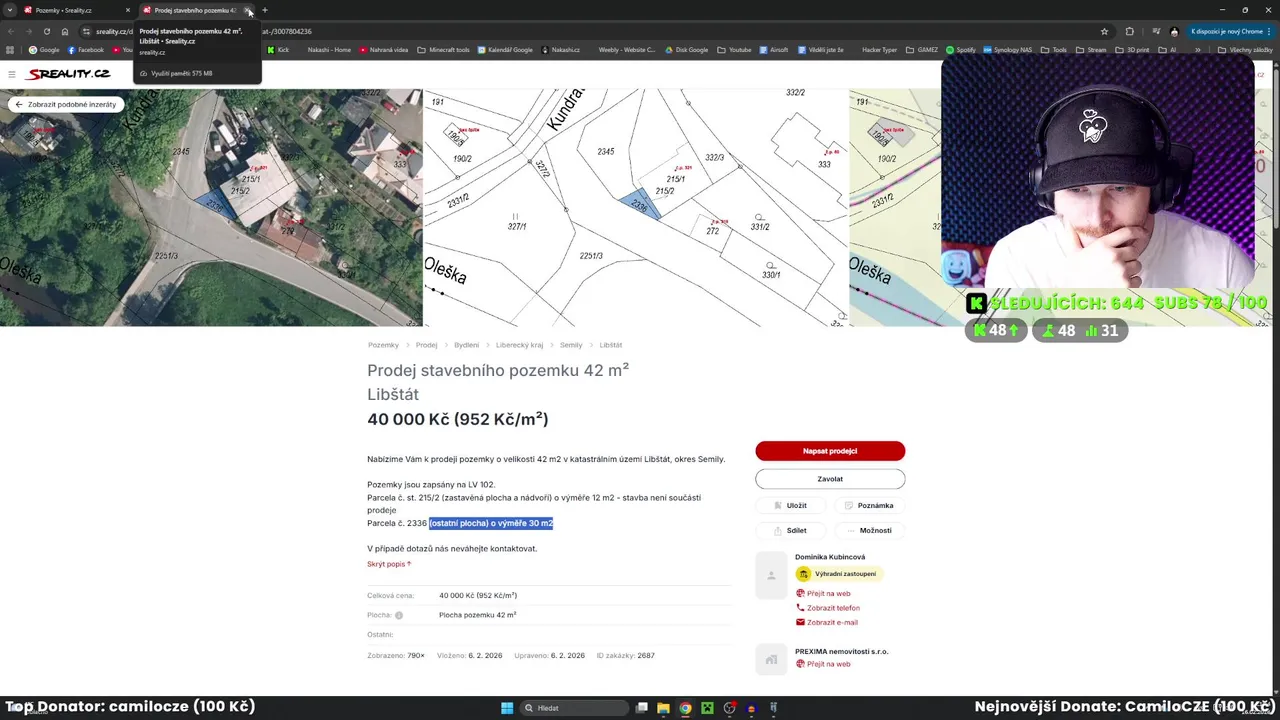1280x720 pixels.
Task: Add a note with Poznámka
Action: pyautogui.click(x=869, y=505)
